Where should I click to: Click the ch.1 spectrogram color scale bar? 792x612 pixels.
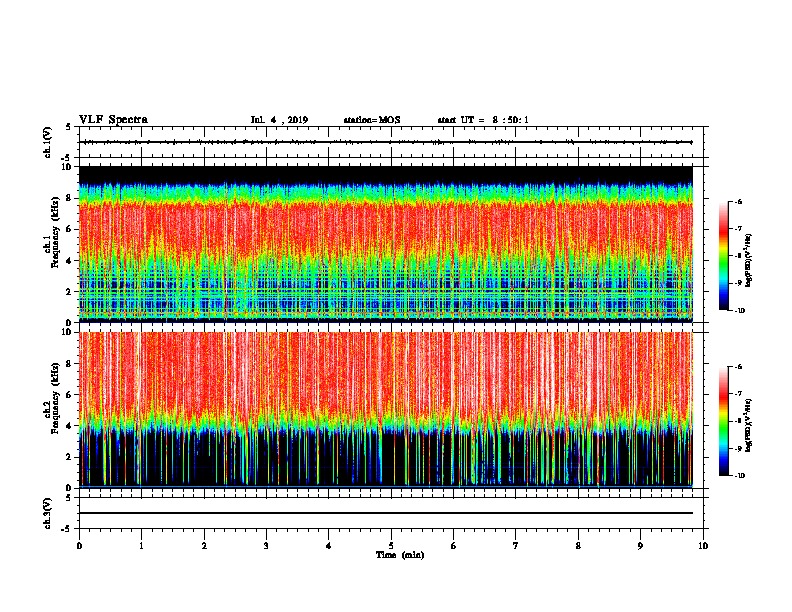[723, 256]
